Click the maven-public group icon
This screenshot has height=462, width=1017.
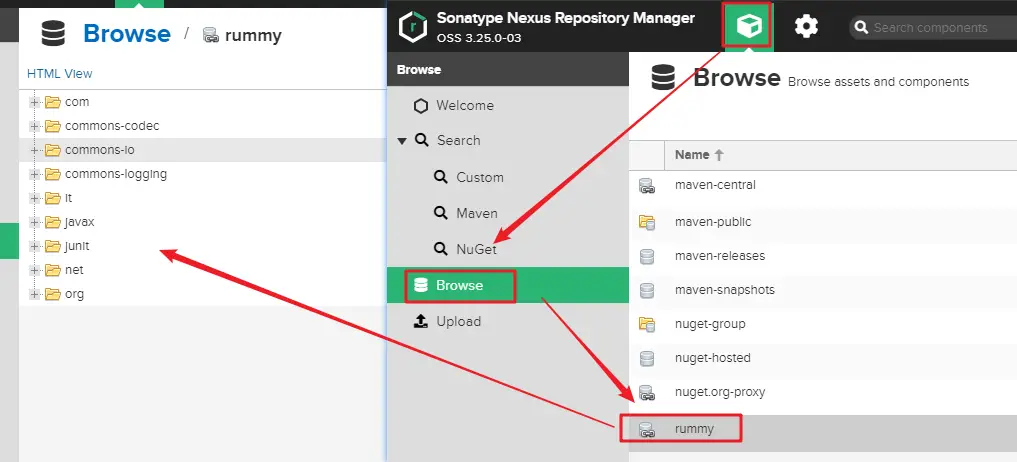point(647,223)
